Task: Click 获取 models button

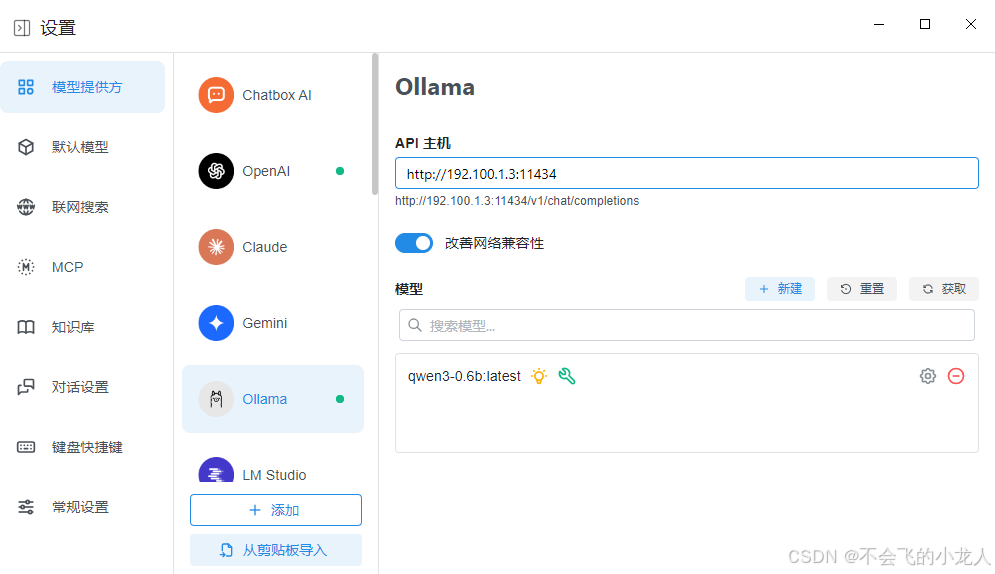Action: click(944, 289)
